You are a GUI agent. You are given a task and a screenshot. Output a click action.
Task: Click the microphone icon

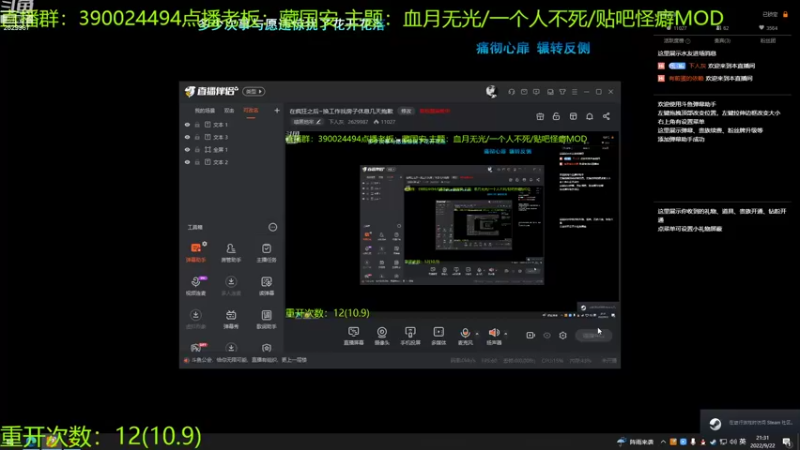[x=465, y=333]
